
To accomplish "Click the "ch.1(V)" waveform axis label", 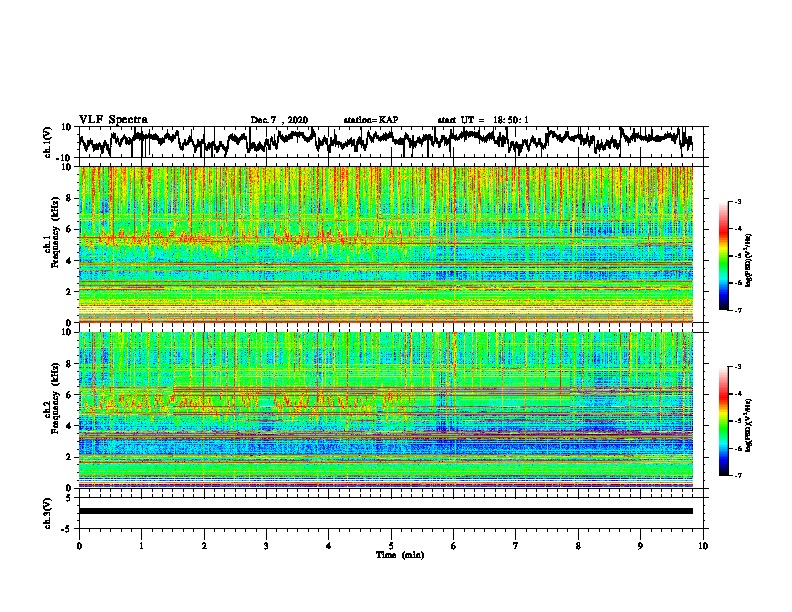I will (48, 142).
